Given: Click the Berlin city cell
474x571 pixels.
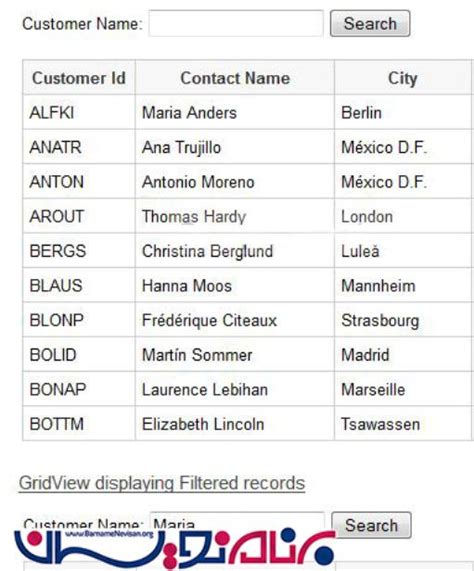Looking at the screenshot, I should pyautogui.click(x=403, y=112).
